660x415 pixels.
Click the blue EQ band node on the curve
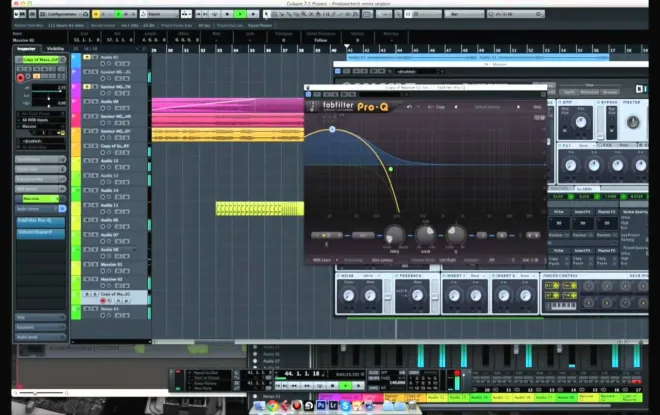[332, 129]
